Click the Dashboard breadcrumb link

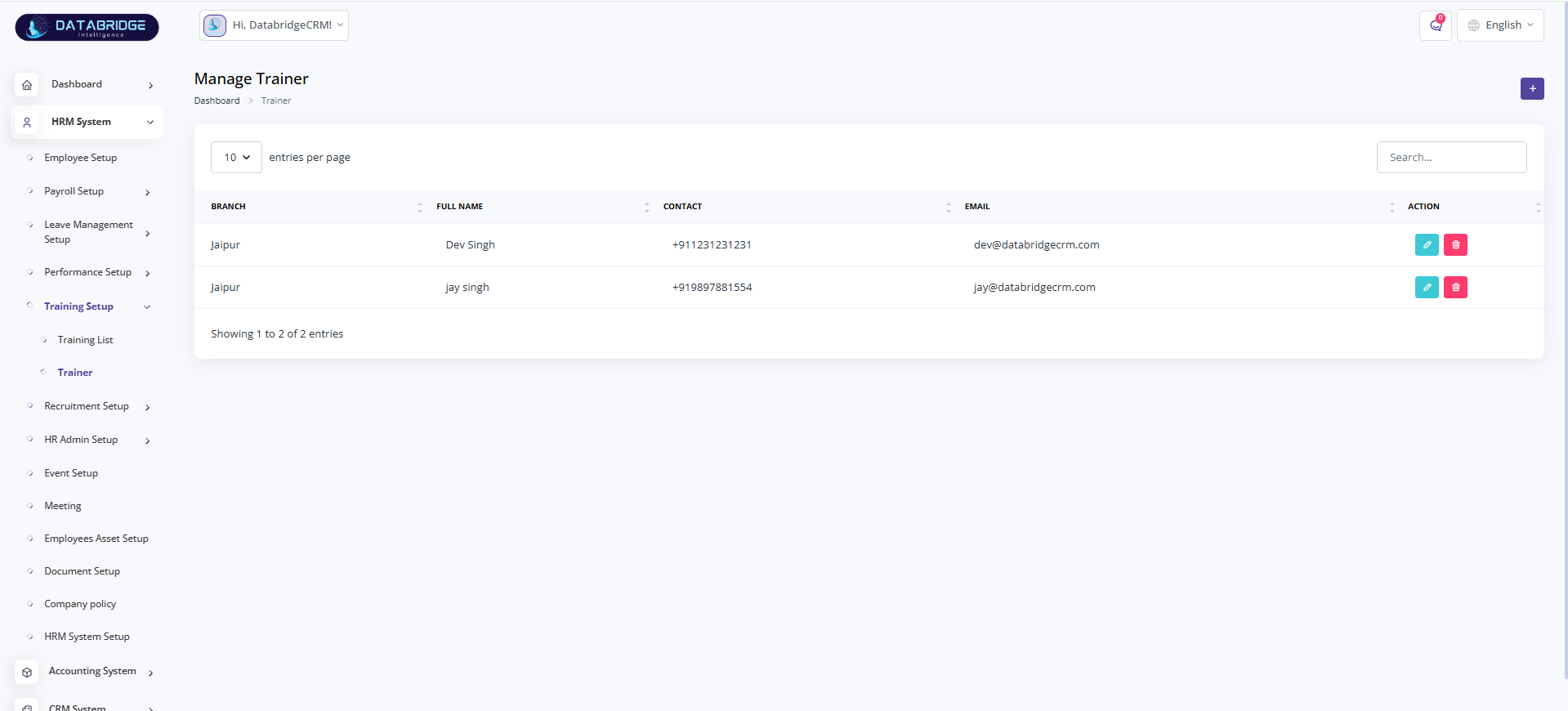tap(217, 101)
